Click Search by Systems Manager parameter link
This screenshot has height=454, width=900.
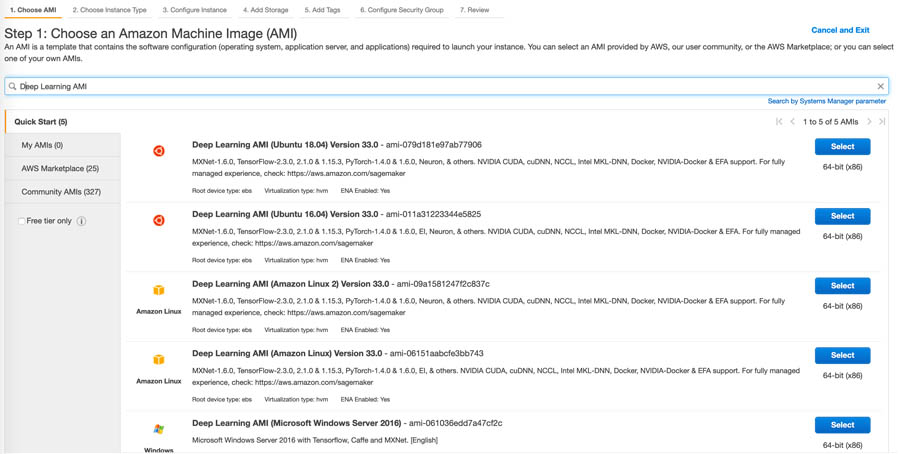coord(827,101)
